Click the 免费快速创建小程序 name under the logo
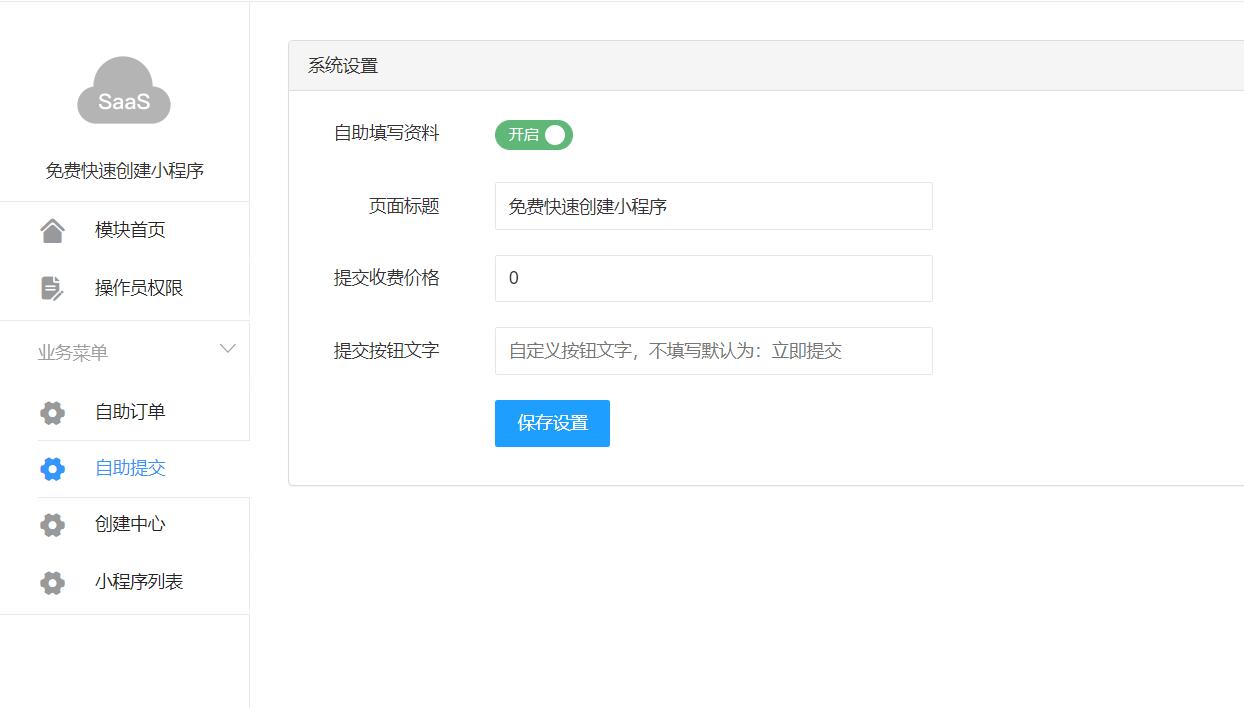The width and height of the screenshot is (1244, 708). (125, 171)
